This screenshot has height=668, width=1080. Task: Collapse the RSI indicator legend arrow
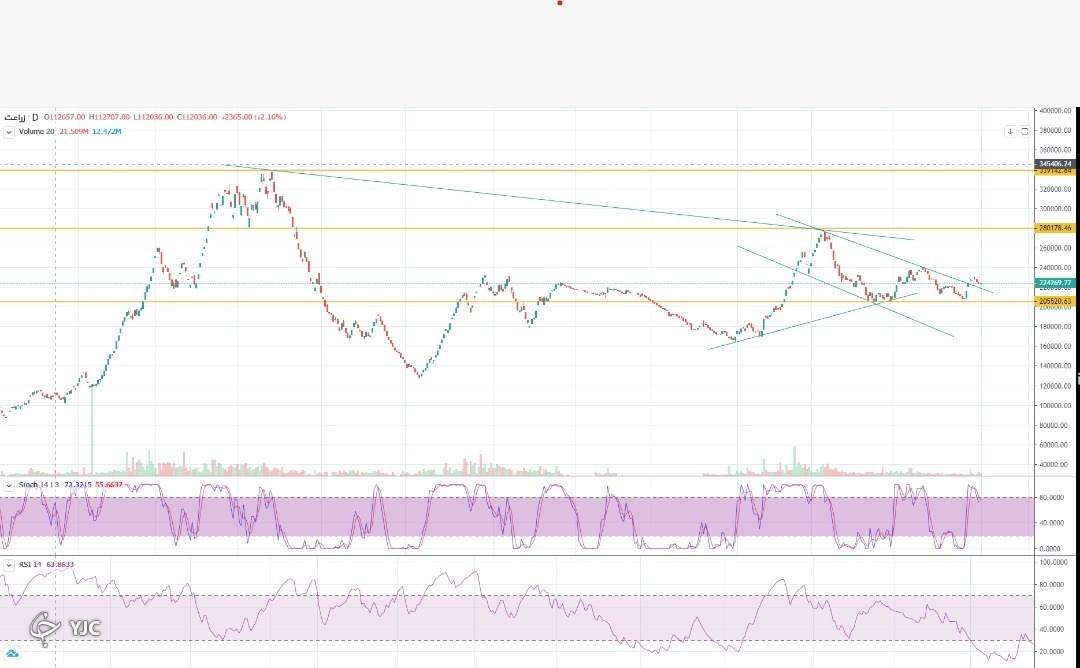pos(9,565)
